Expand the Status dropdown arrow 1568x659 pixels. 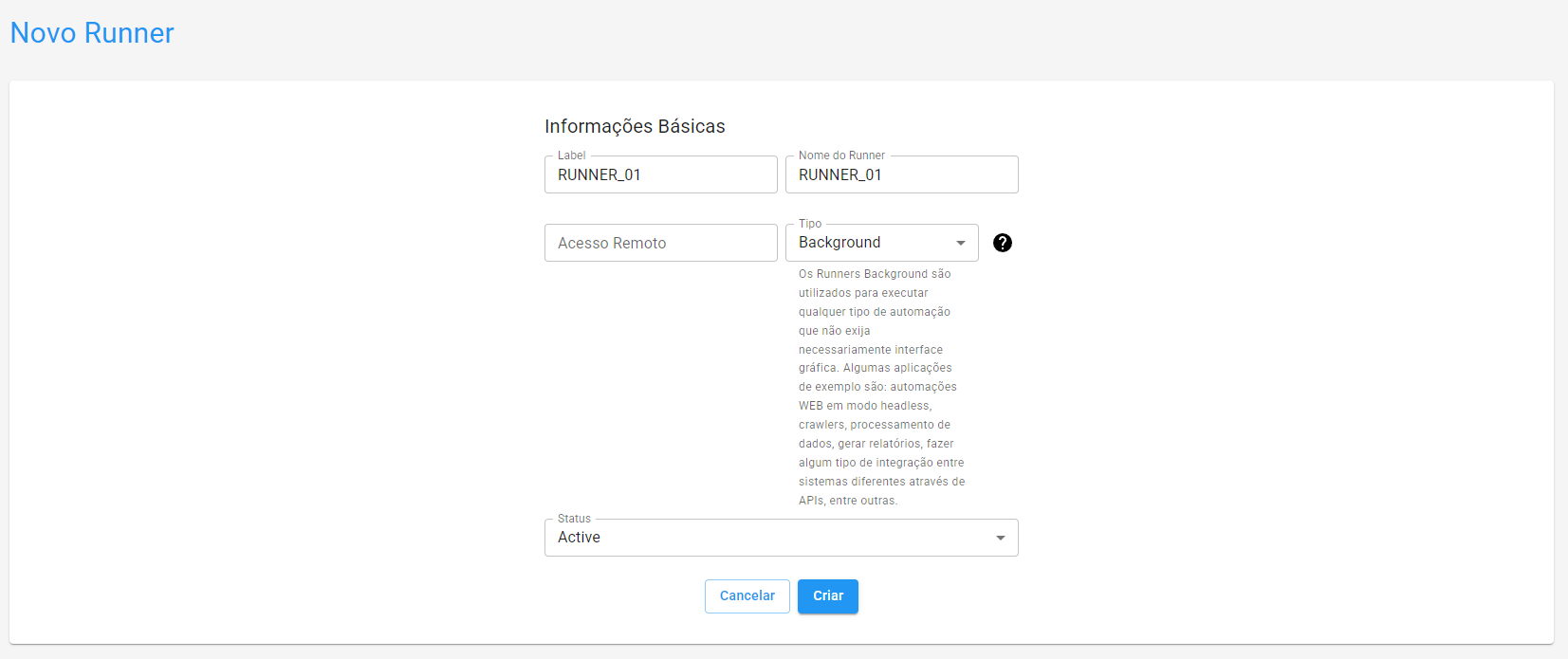click(x=1000, y=539)
